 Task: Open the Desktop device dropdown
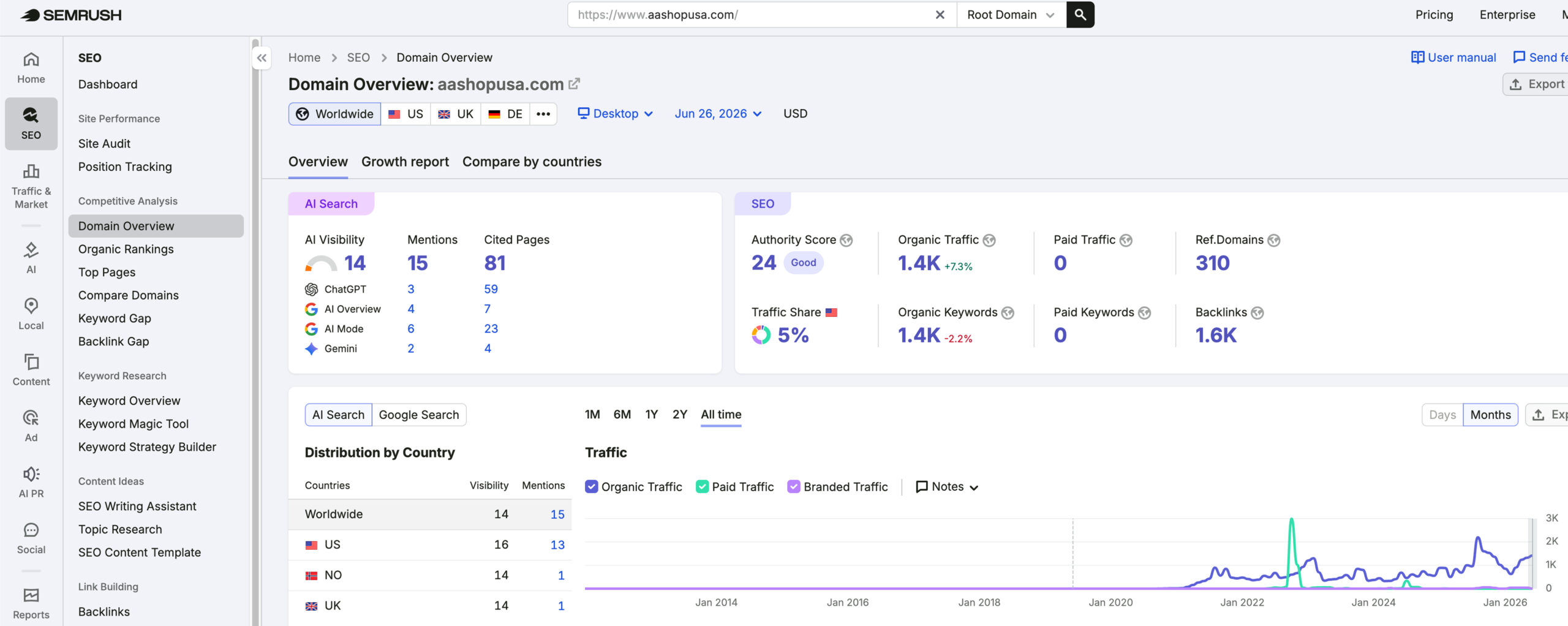point(616,114)
